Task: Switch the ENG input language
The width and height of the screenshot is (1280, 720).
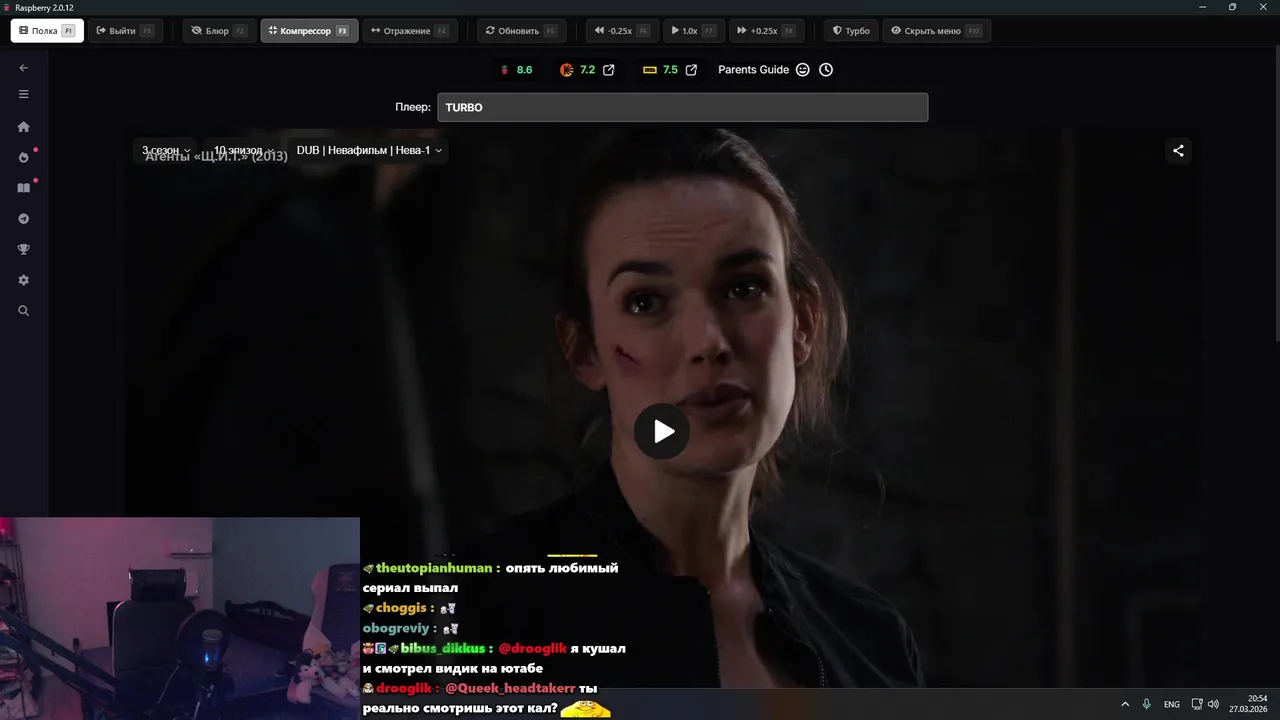Action: [x=1171, y=704]
